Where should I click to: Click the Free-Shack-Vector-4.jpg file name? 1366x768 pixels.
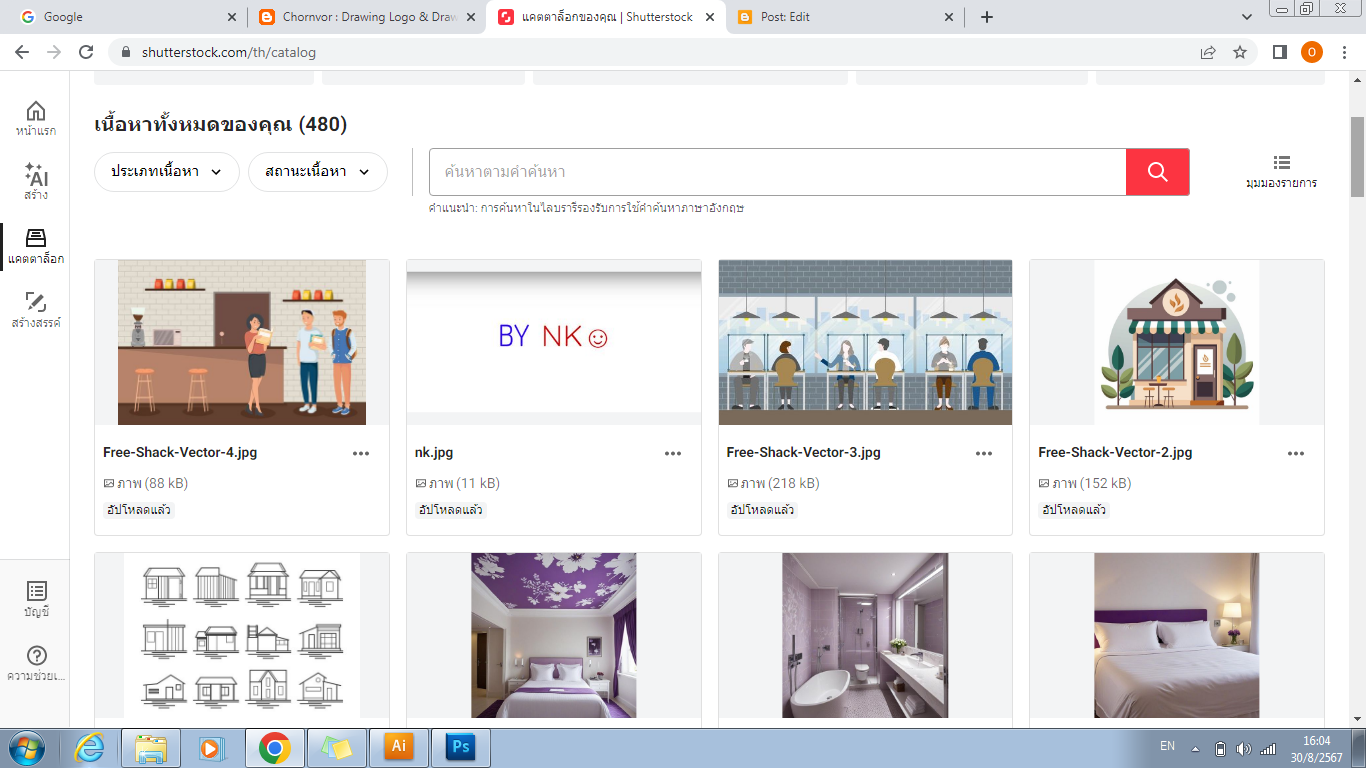click(180, 453)
